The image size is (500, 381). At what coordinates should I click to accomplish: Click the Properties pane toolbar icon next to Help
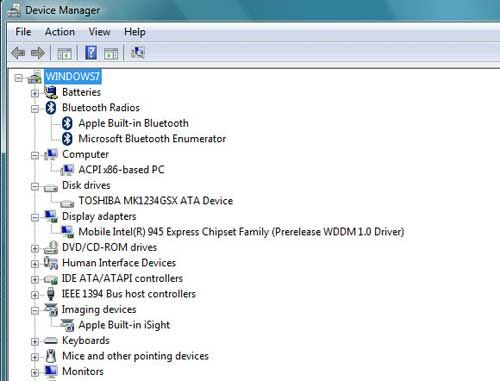[x=111, y=53]
